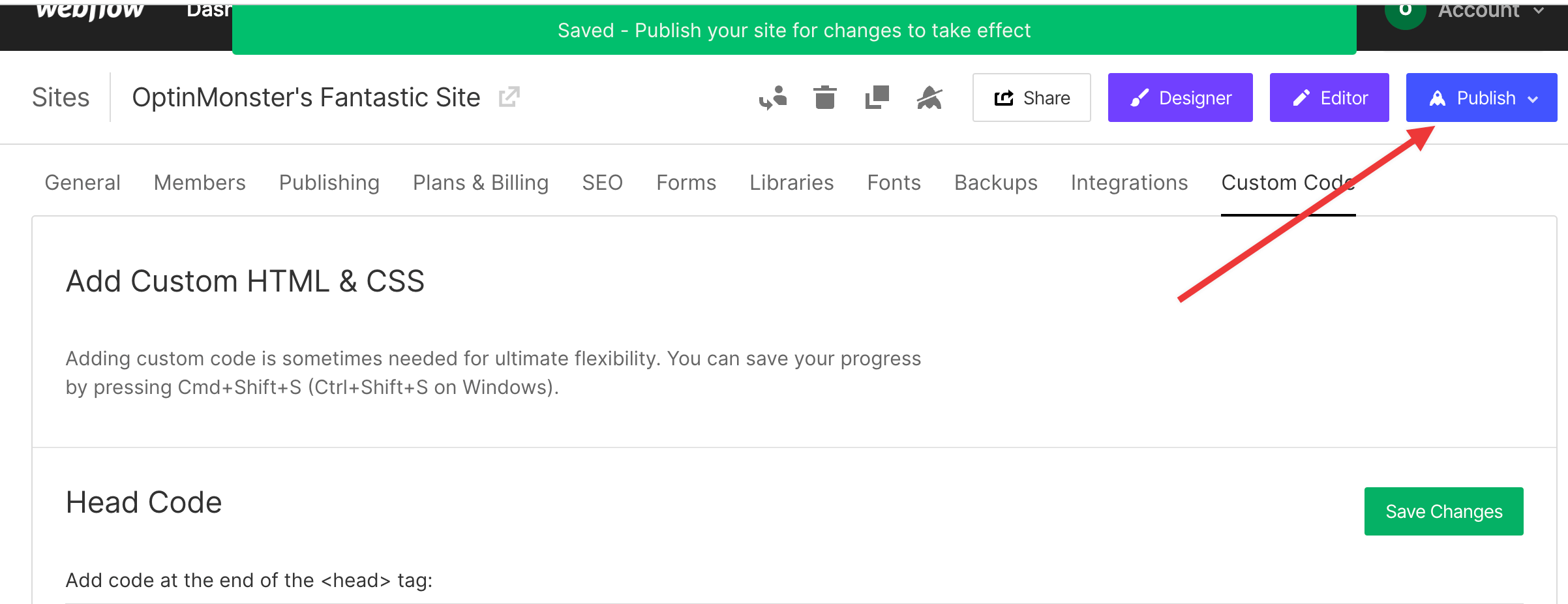Screen dimensions: 1568x604
Task: Open the Backups tab
Action: click(995, 183)
